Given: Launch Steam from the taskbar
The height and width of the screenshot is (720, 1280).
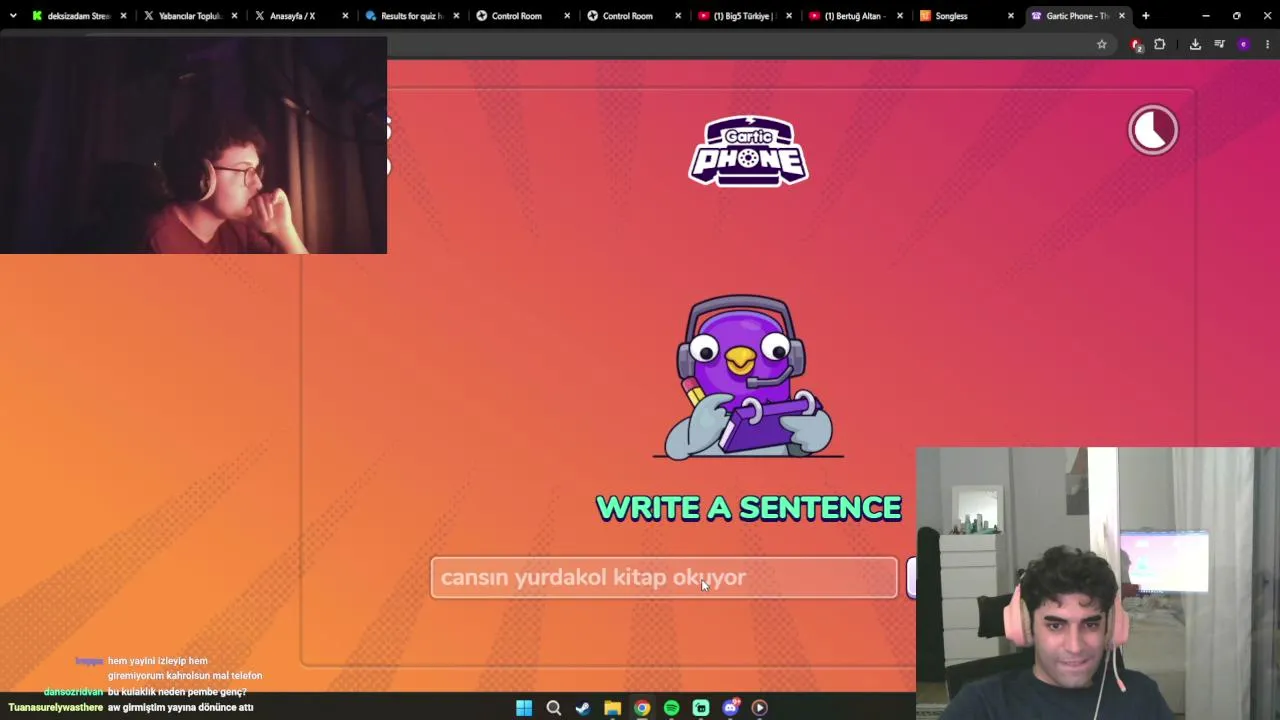Looking at the screenshot, I should (583, 708).
